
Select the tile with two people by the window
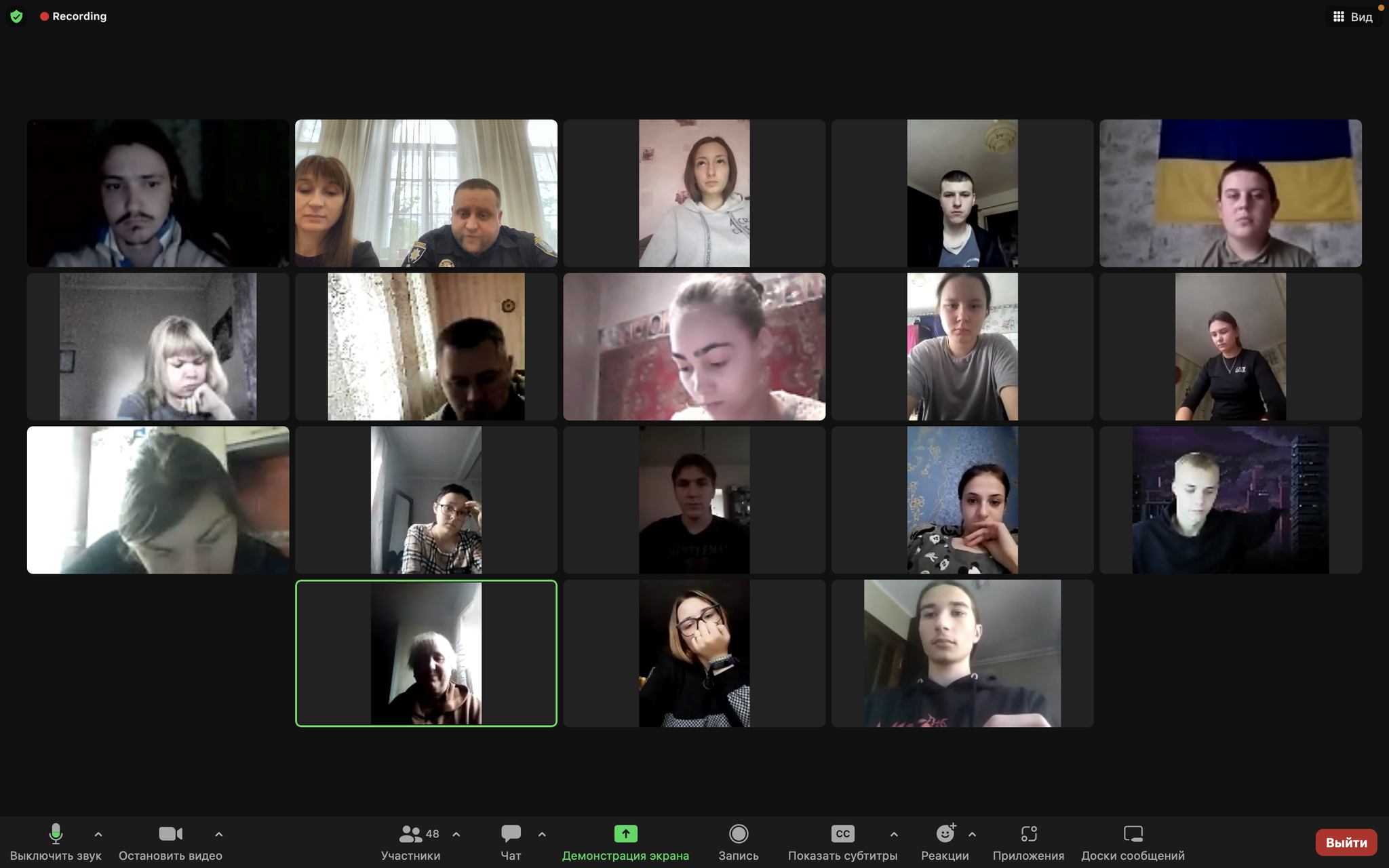click(426, 193)
